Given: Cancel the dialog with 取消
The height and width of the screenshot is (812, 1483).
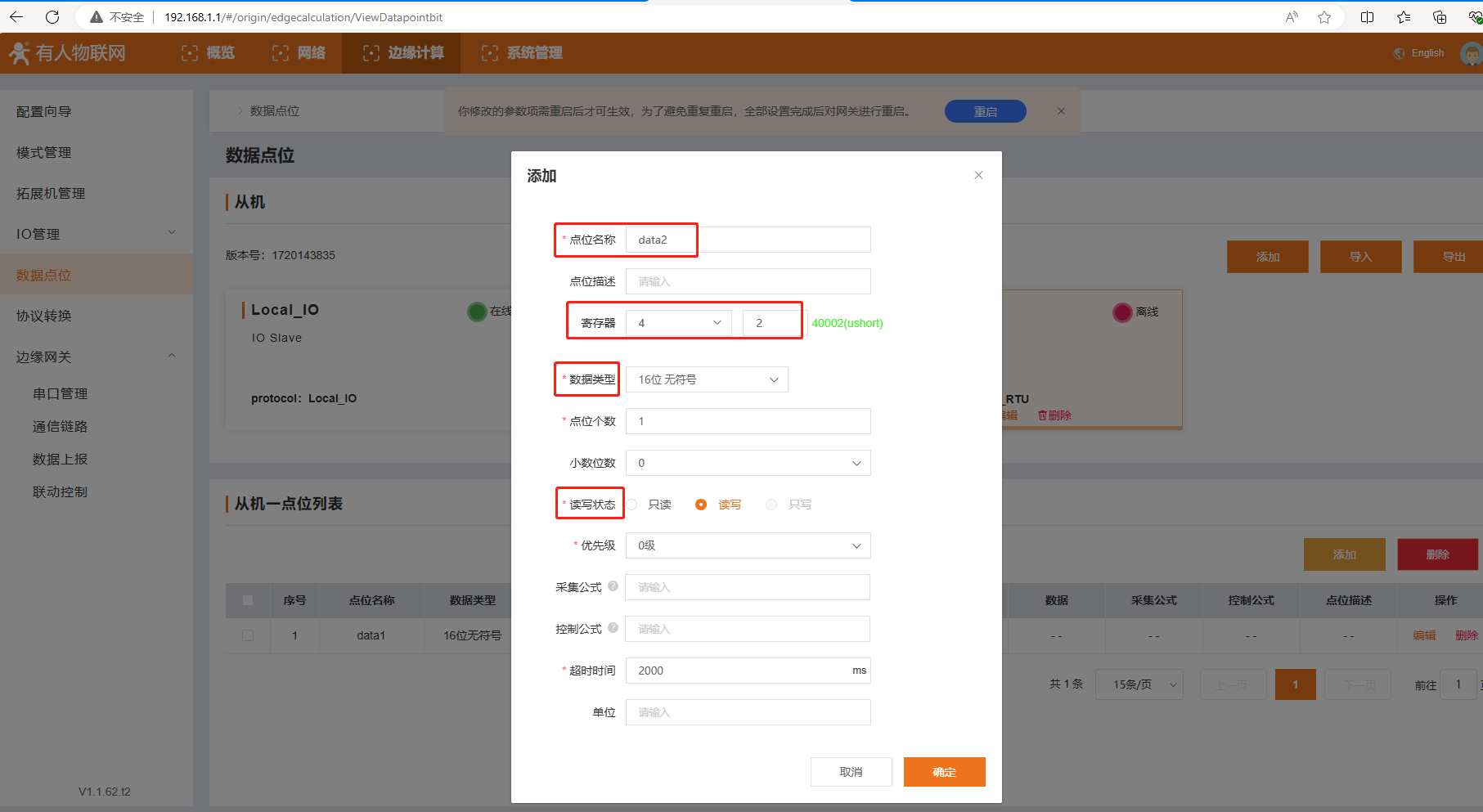Looking at the screenshot, I should coord(852,772).
